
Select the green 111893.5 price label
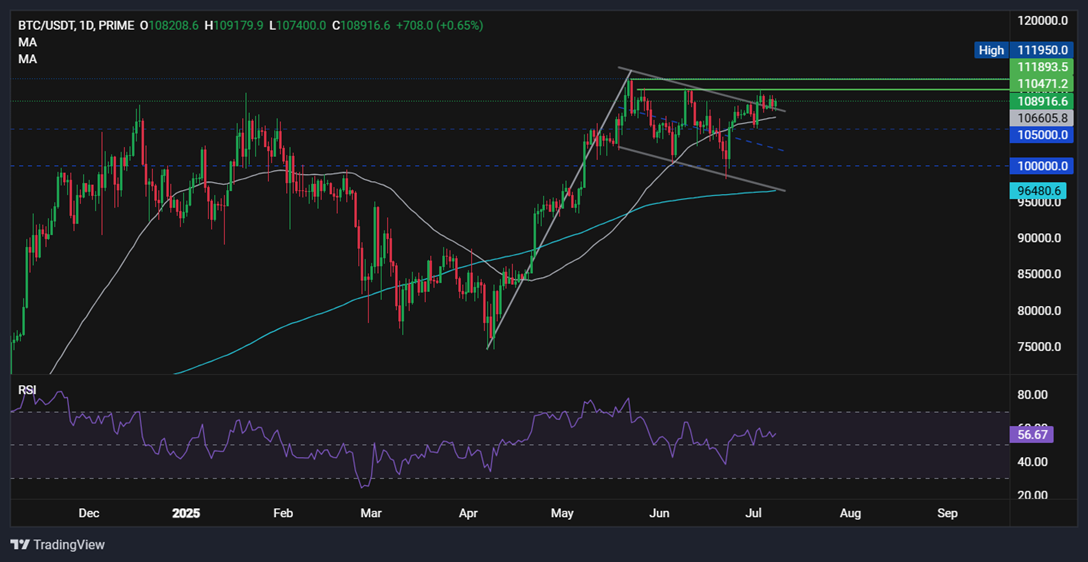(1042, 67)
